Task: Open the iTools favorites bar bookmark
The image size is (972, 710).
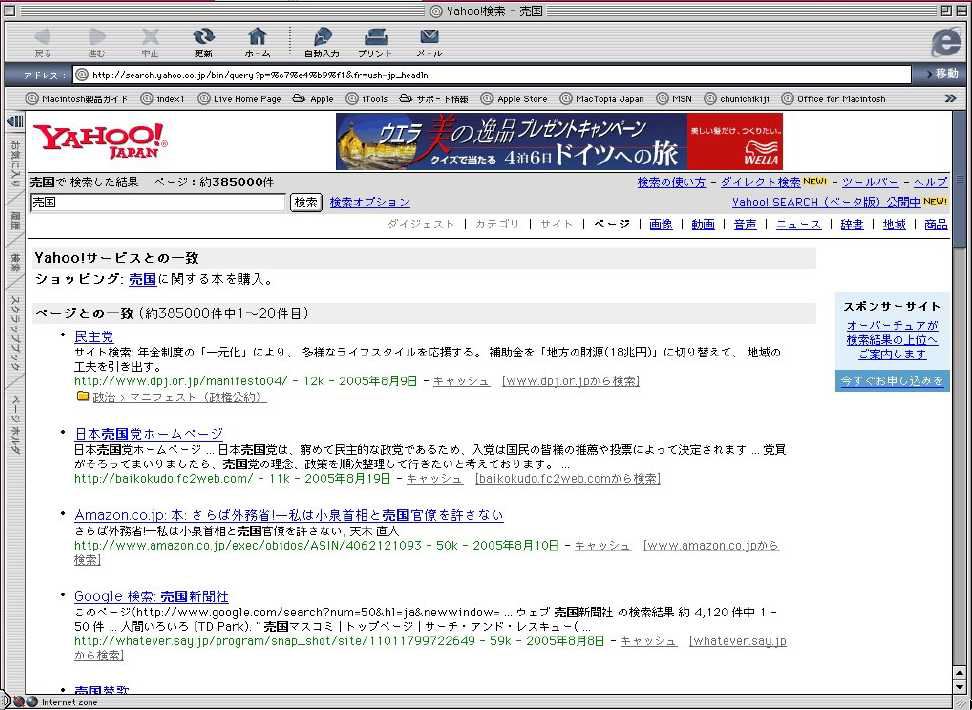Action: (367, 99)
